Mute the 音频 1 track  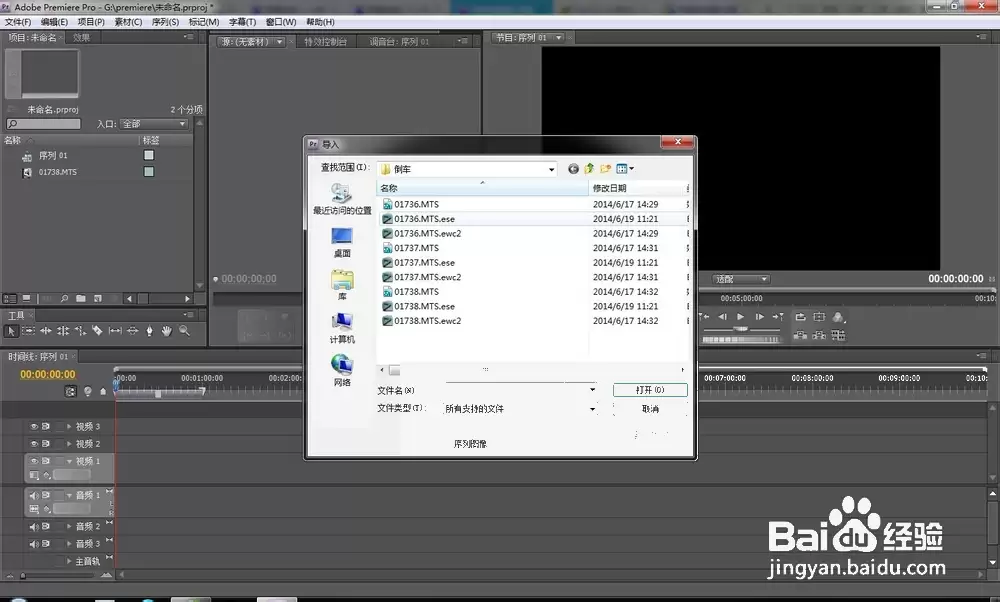(x=34, y=495)
